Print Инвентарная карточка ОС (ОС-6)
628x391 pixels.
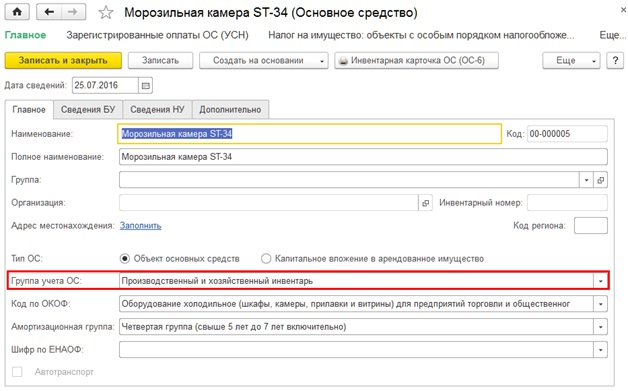pyautogui.click(x=417, y=60)
